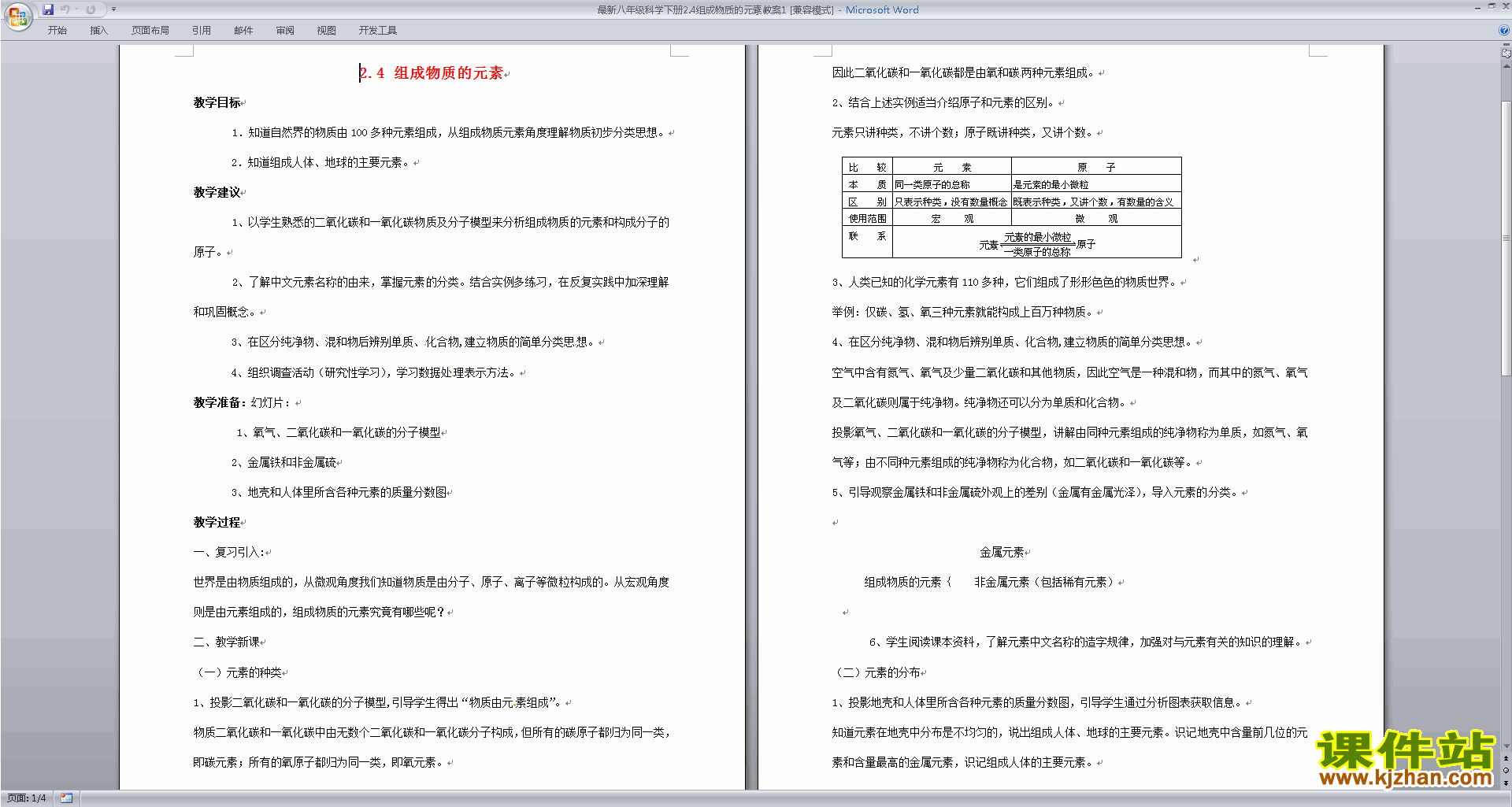
Task: Undo the last action
Action: click(x=65, y=9)
